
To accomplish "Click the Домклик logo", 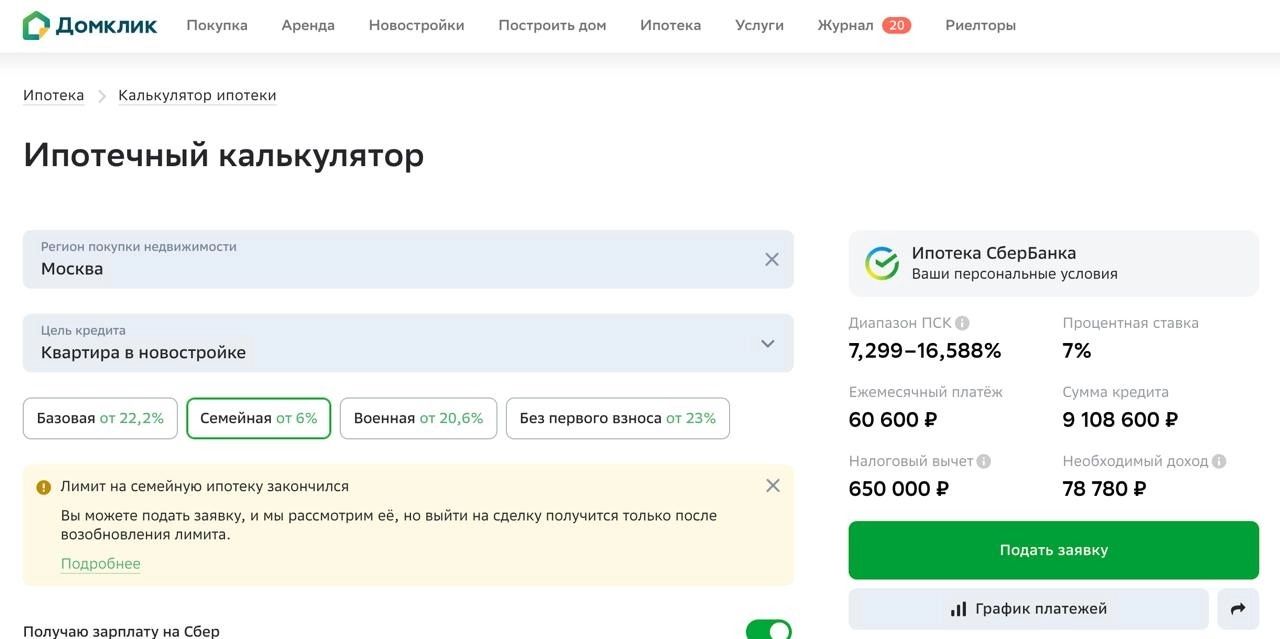I will coord(90,26).
